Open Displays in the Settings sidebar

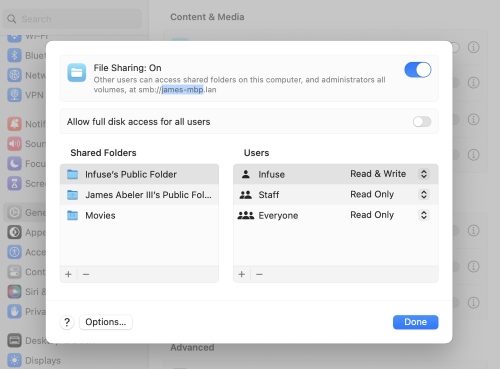[34, 360]
